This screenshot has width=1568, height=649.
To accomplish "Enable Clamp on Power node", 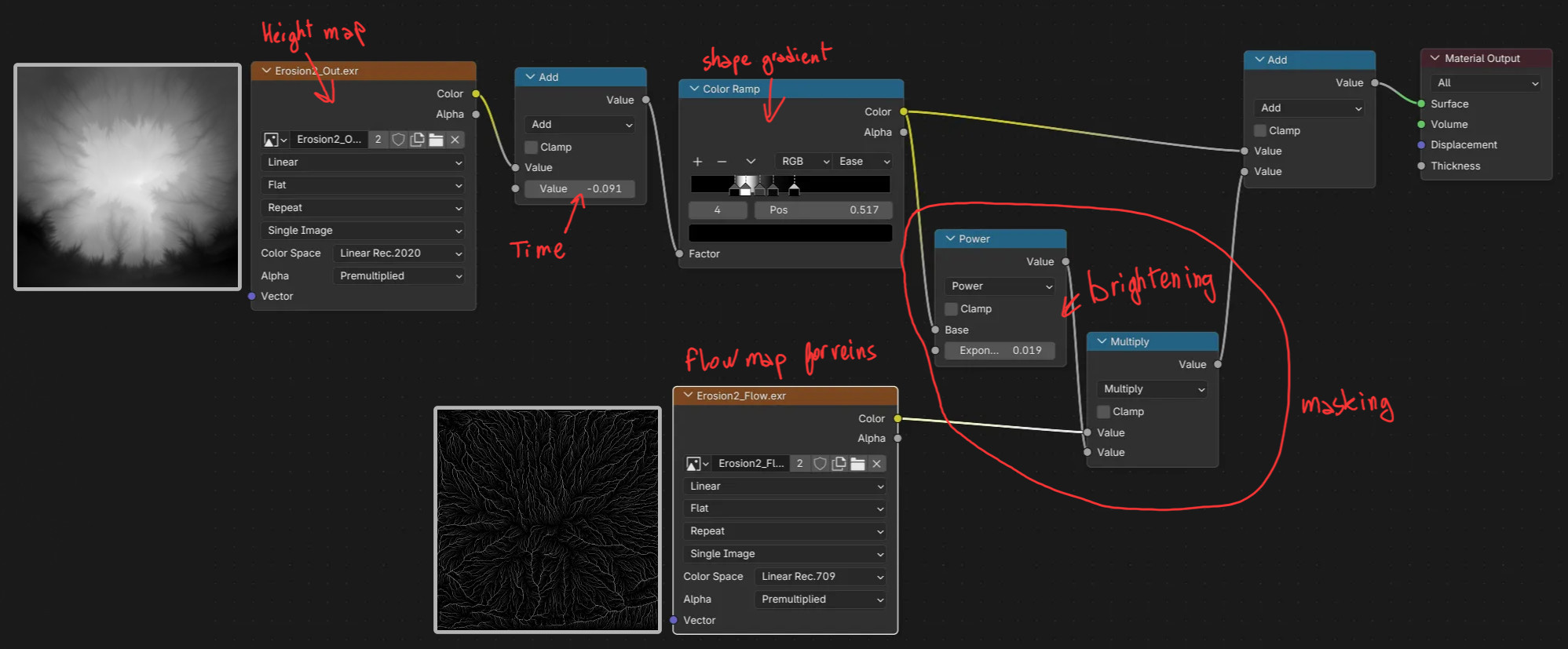I will click(x=951, y=309).
